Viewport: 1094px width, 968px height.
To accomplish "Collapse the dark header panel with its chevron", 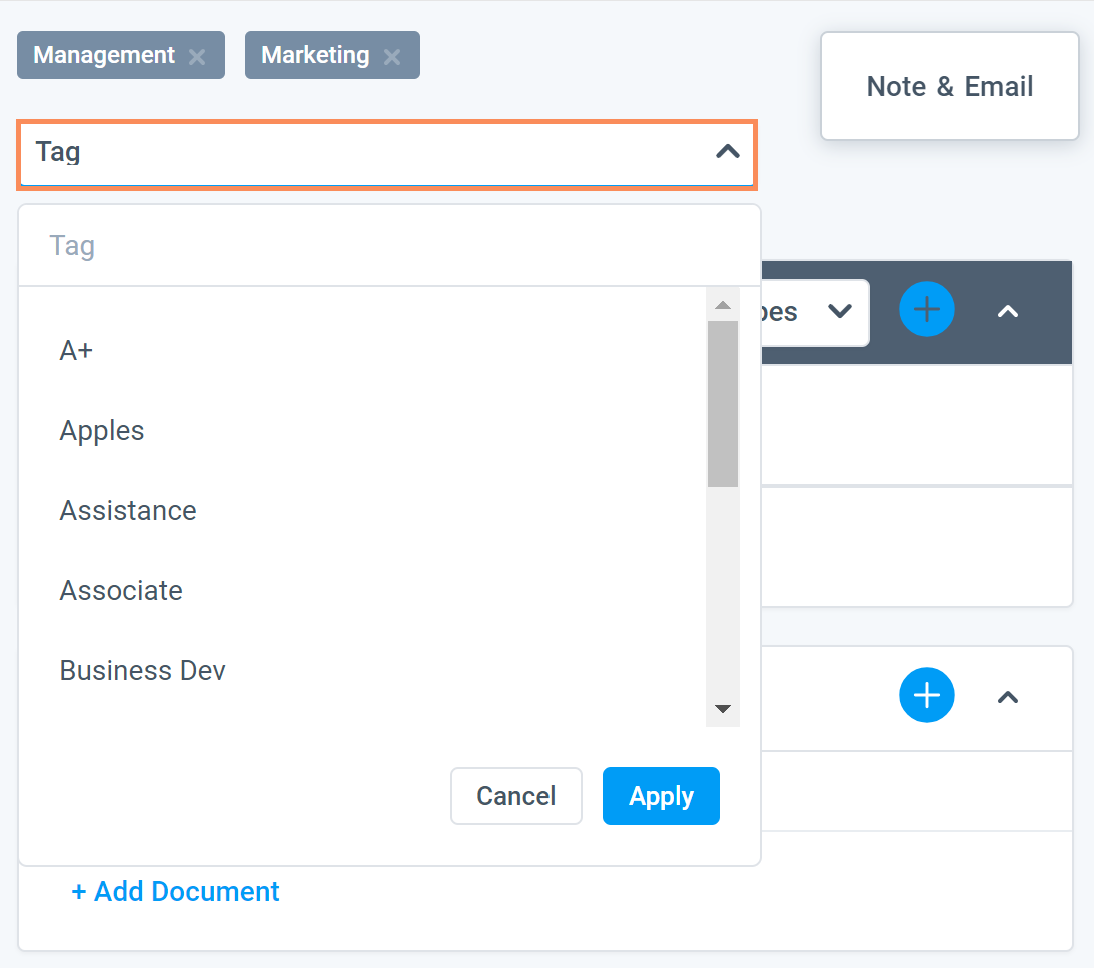I will point(1008,311).
